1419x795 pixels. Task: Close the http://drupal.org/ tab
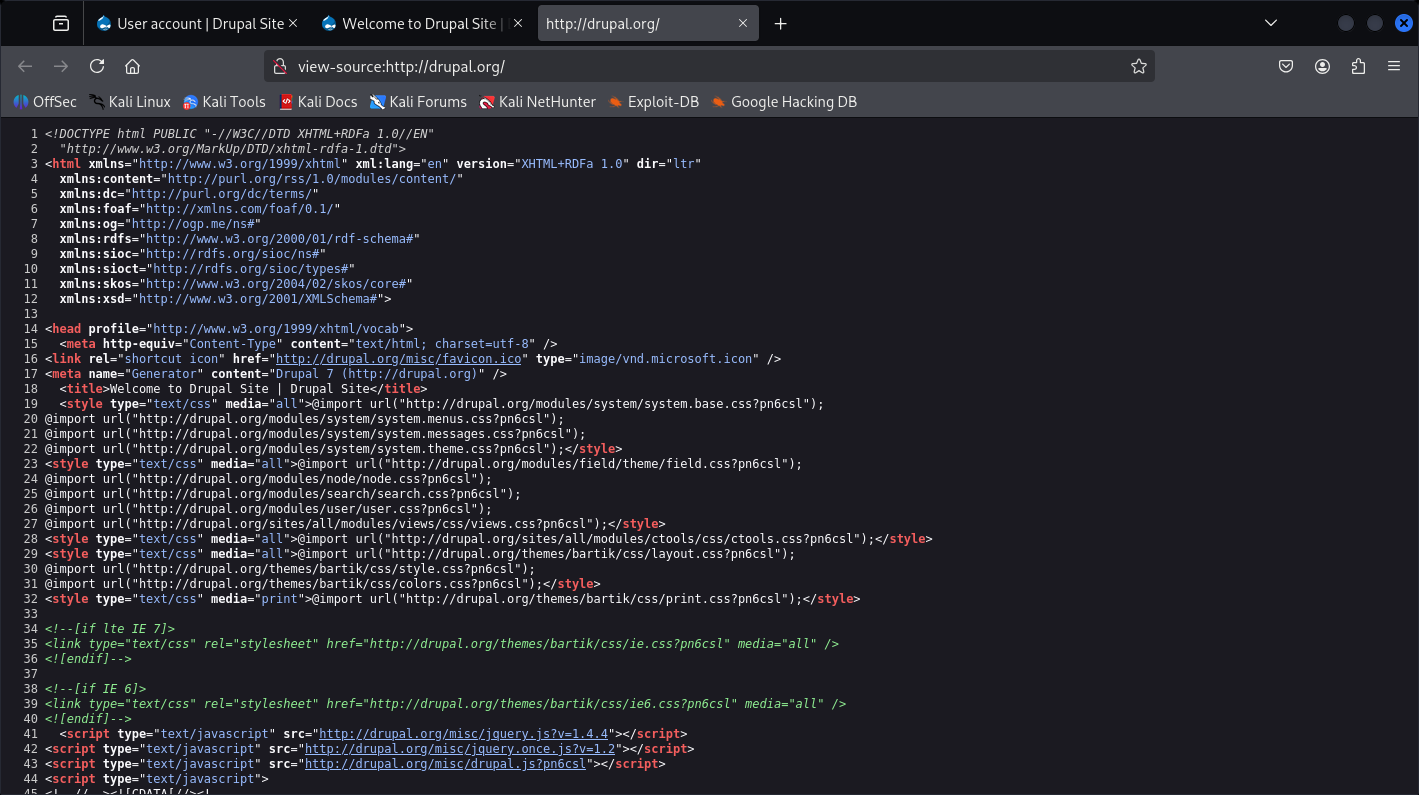pyautogui.click(x=743, y=24)
